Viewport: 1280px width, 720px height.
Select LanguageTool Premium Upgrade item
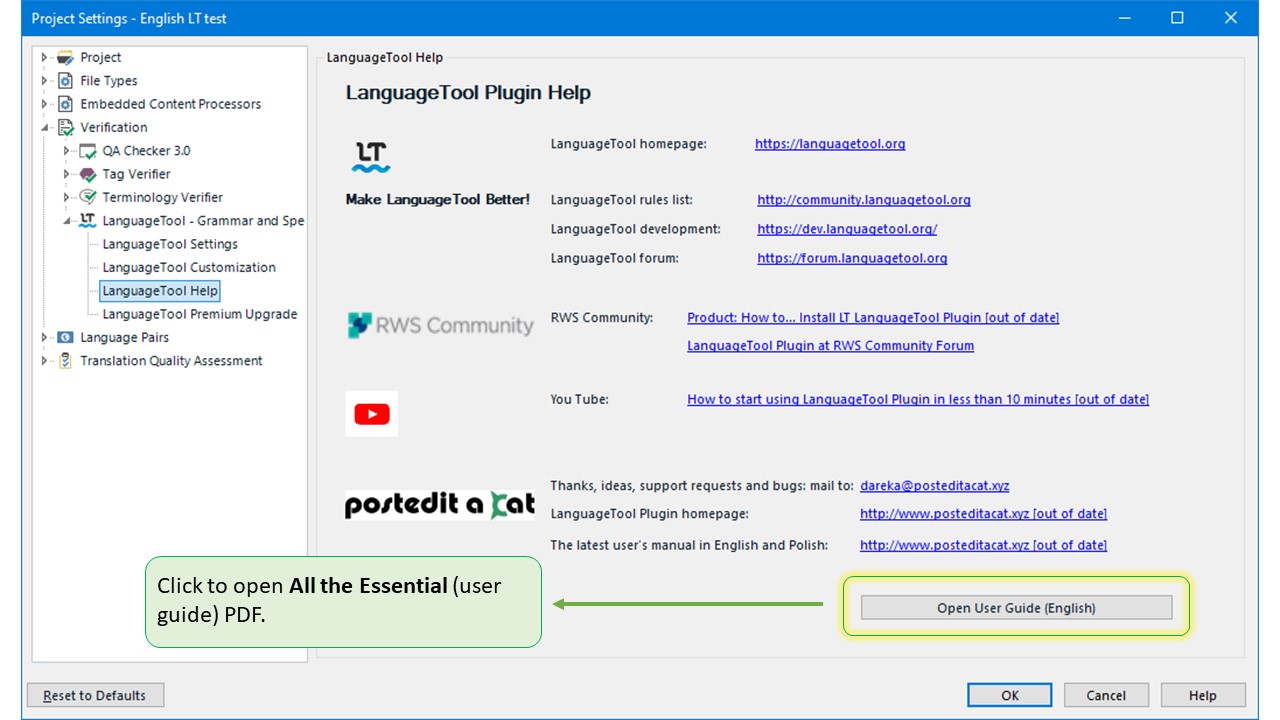(x=199, y=314)
